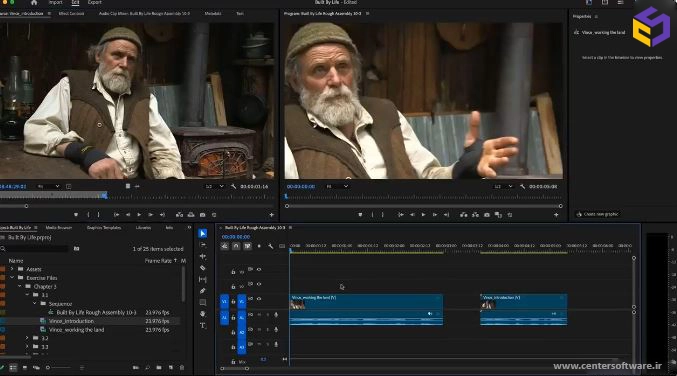The image size is (677, 376).
Task: Lock video track V1
Action: click(233, 301)
